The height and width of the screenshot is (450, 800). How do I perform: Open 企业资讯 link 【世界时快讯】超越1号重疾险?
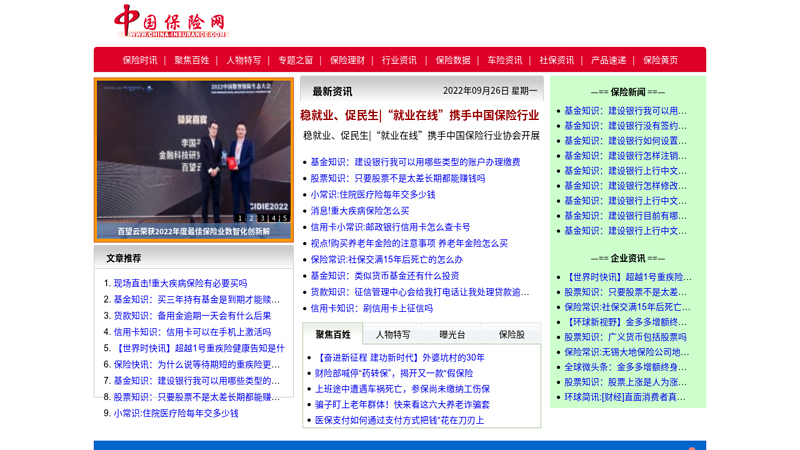628,278
